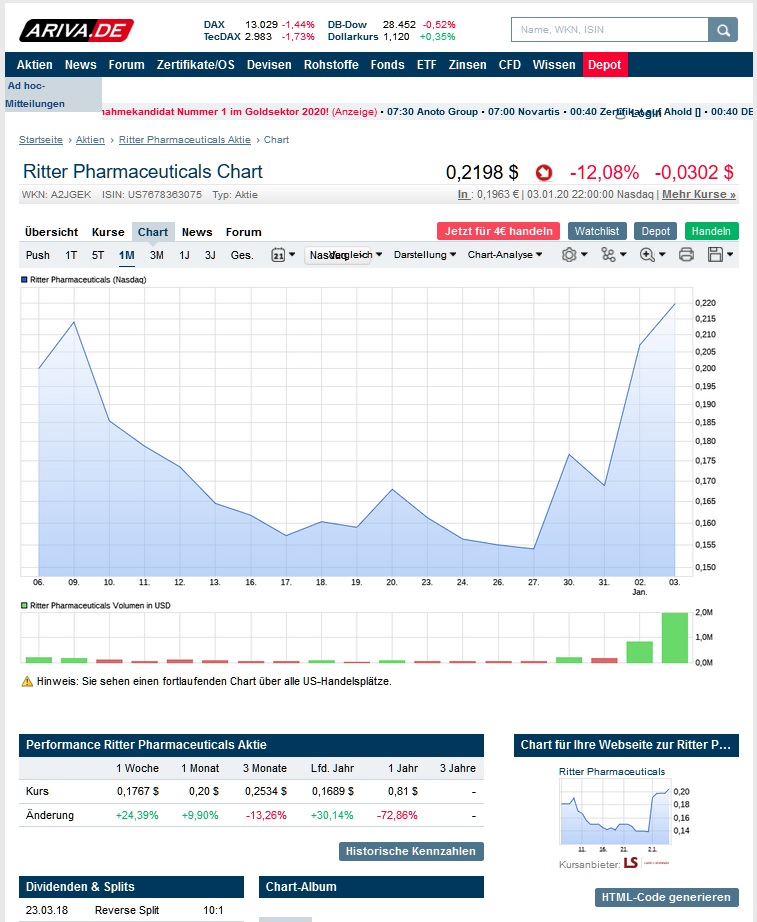Open the Rohstoffe menu item
Image resolution: width=757 pixels, height=922 pixels.
pos(331,65)
